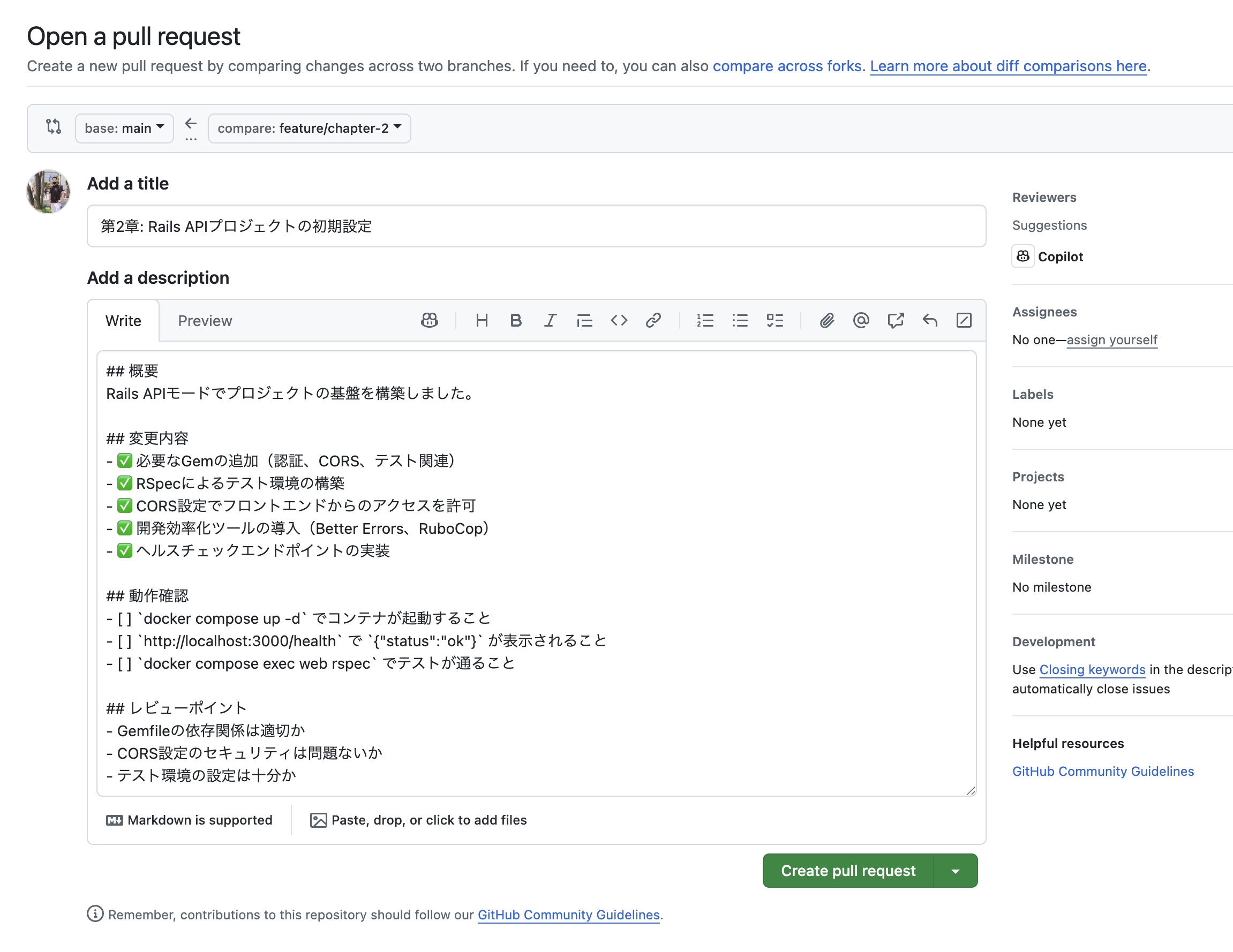Mention a user with the @ icon
1233x952 pixels.
(x=860, y=321)
